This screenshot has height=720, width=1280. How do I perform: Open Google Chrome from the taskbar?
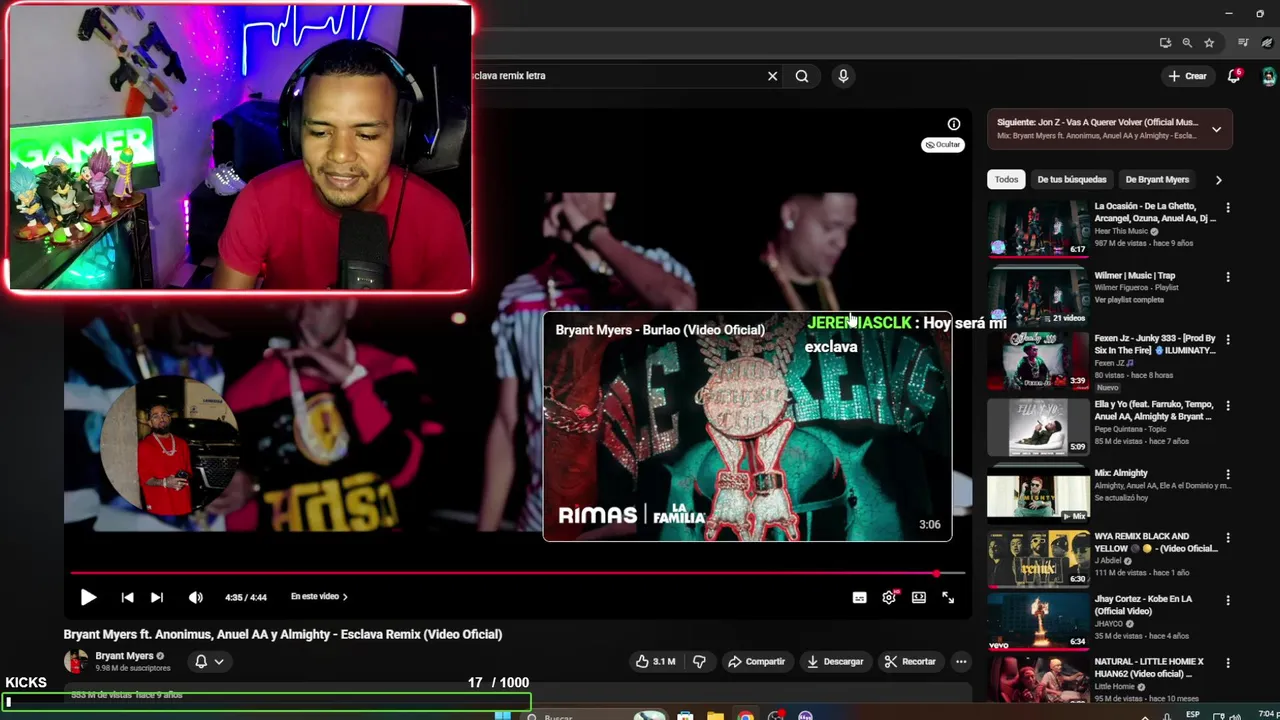point(745,715)
